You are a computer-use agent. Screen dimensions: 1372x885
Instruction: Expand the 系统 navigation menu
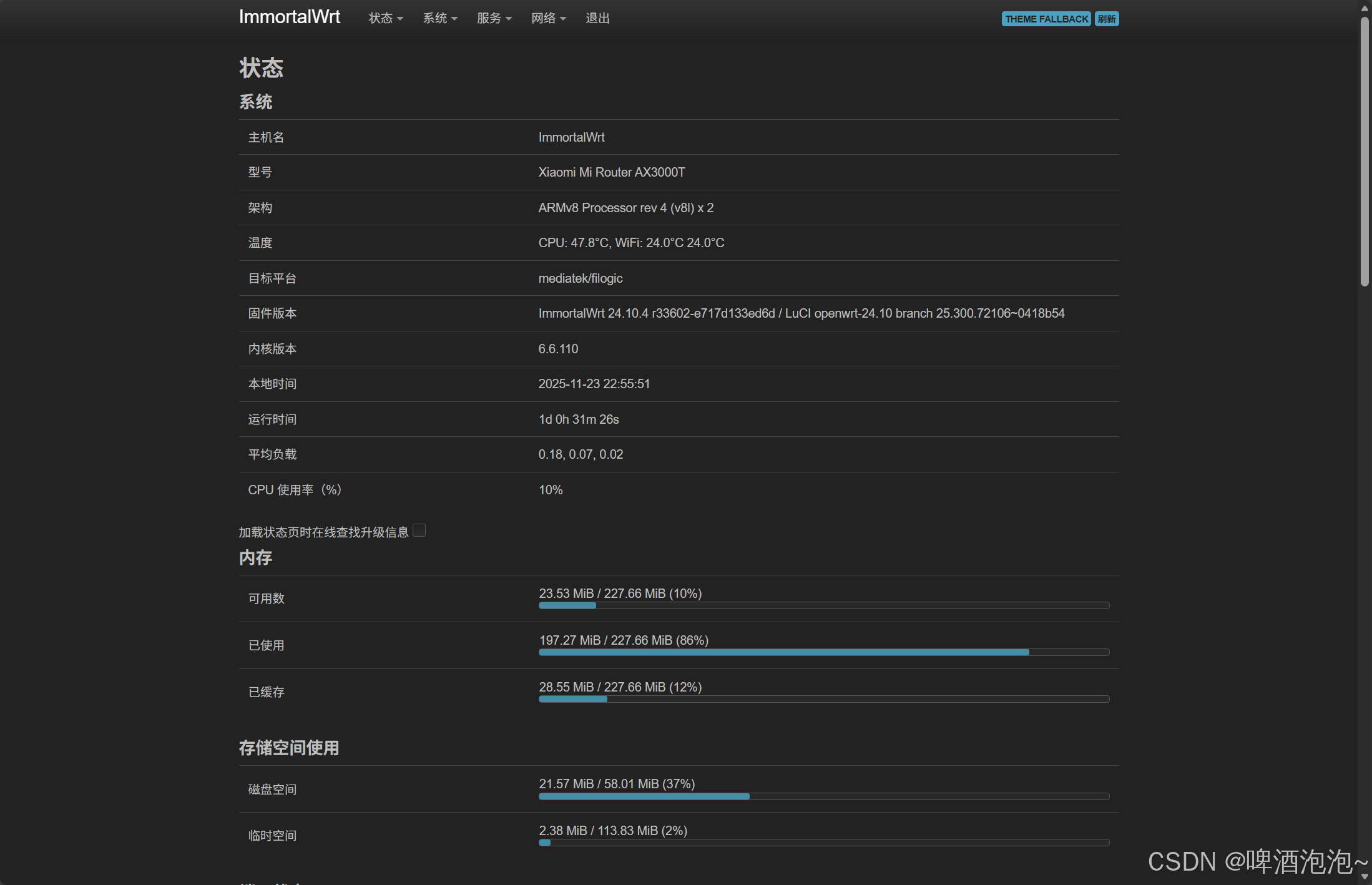439,18
